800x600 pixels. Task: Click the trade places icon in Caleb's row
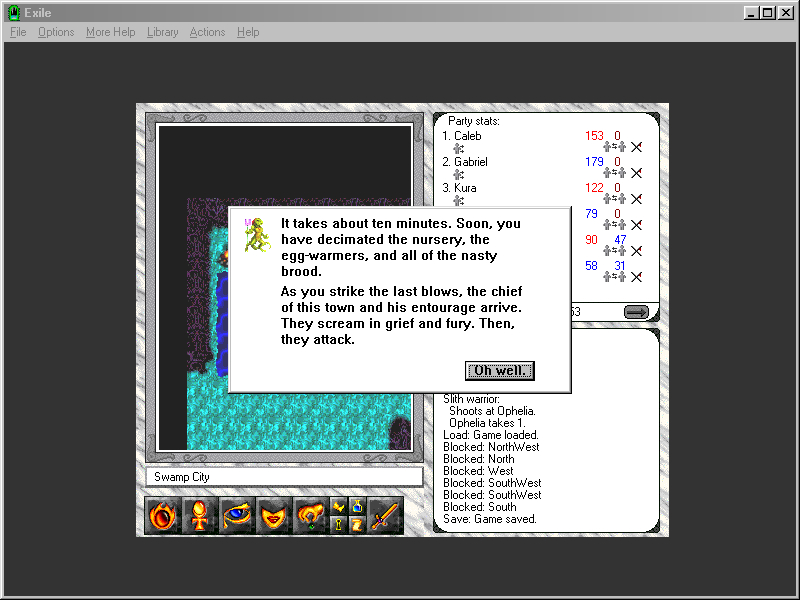tap(614, 147)
